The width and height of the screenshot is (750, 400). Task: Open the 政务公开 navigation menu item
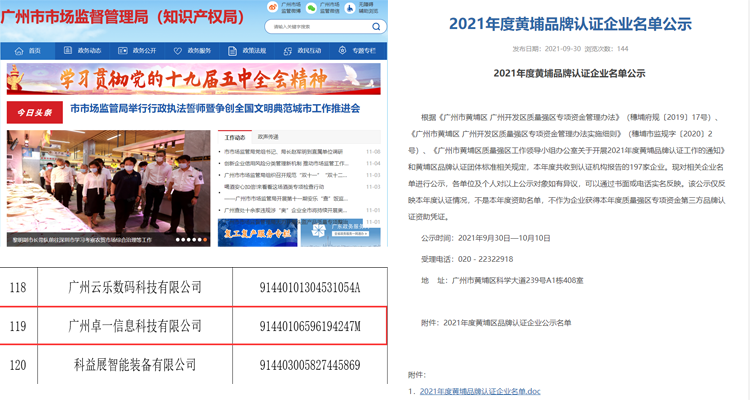(x=140, y=50)
